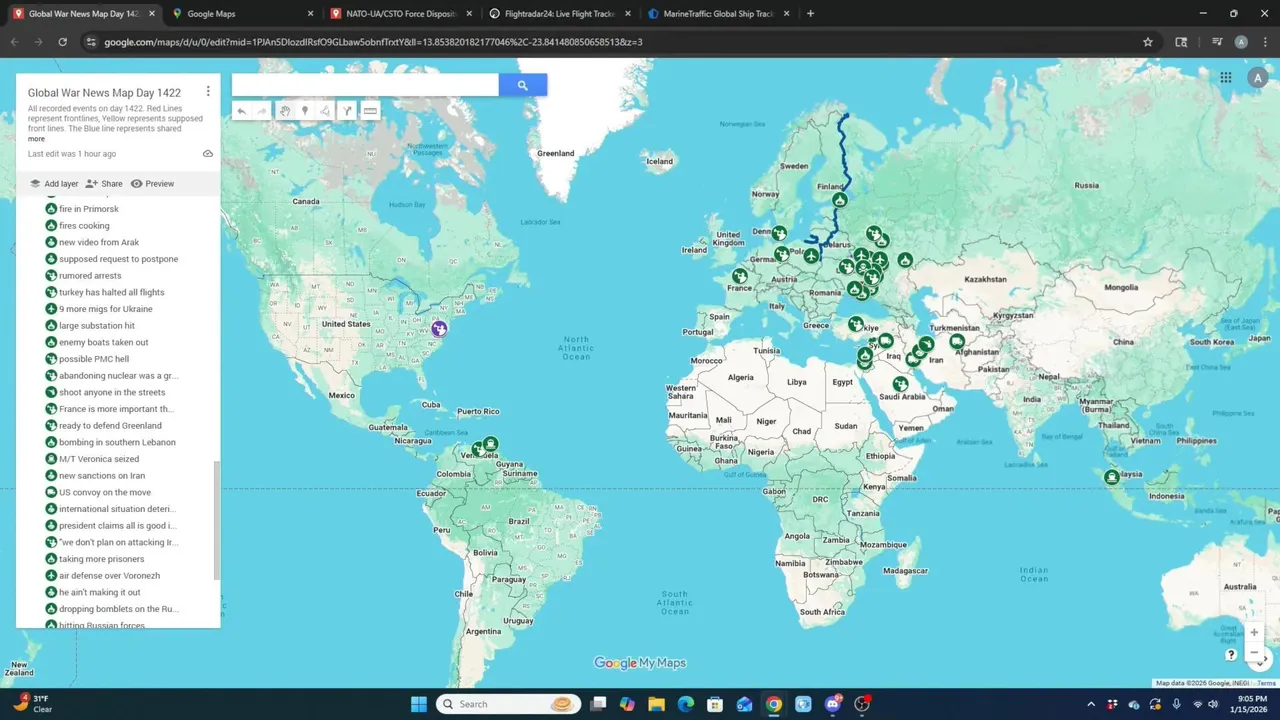Open the Google account avatar on the map

click(x=1257, y=78)
